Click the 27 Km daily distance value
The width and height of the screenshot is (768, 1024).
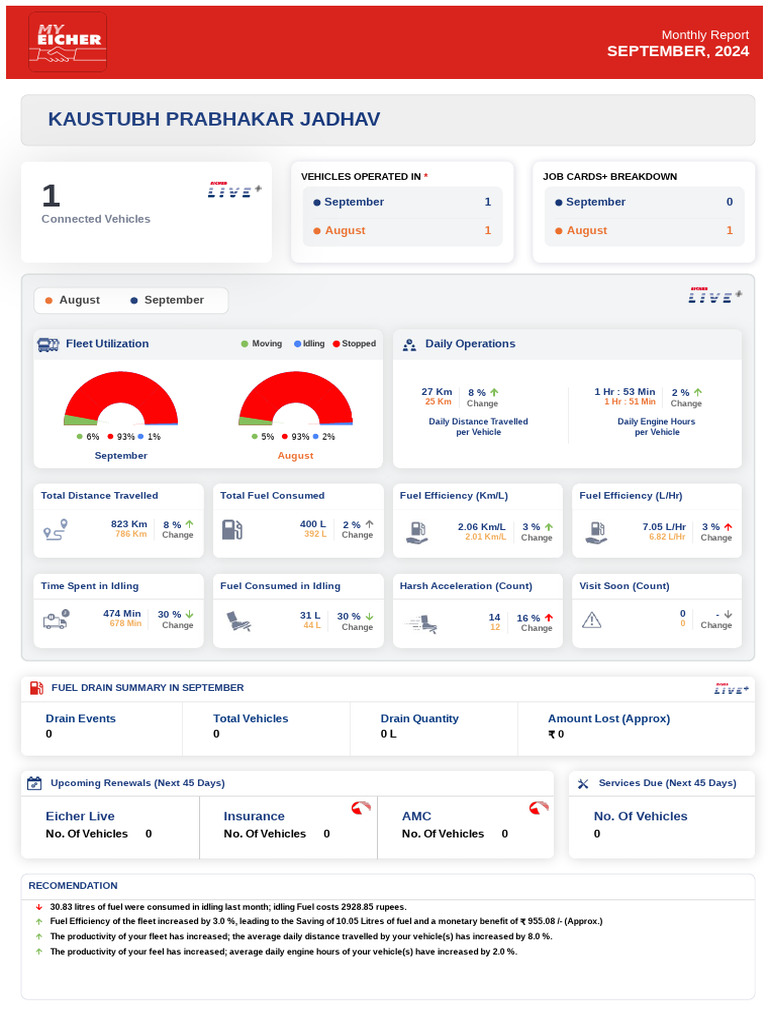(437, 392)
